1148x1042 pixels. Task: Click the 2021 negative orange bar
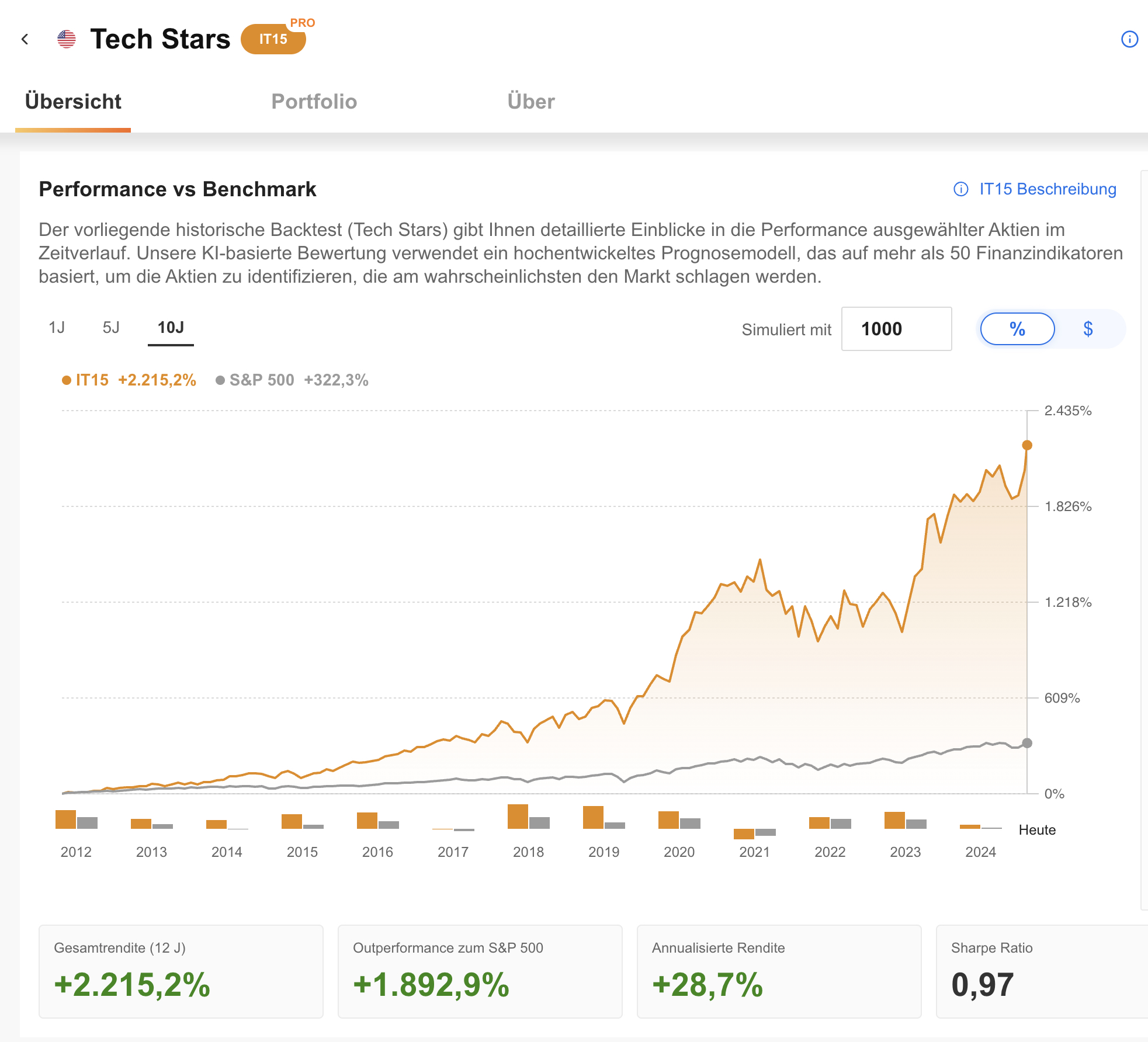tap(744, 833)
